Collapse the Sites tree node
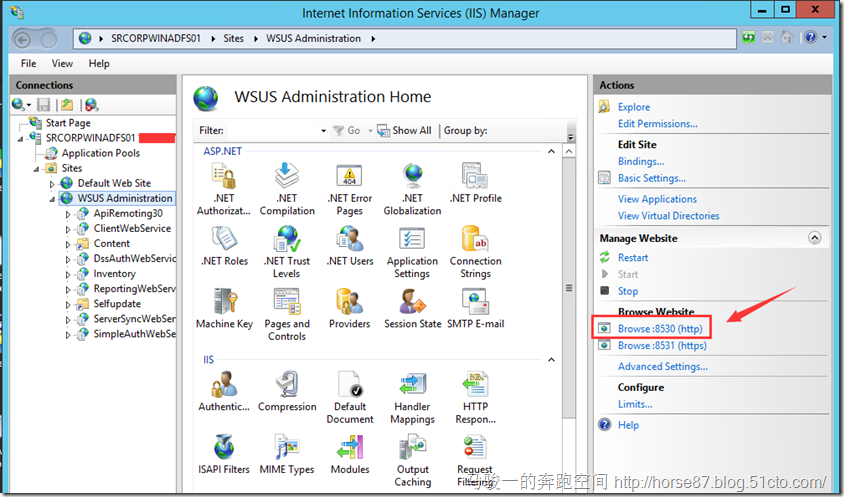Image resolution: width=844 pixels, height=497 pixels. click(37, 169)
